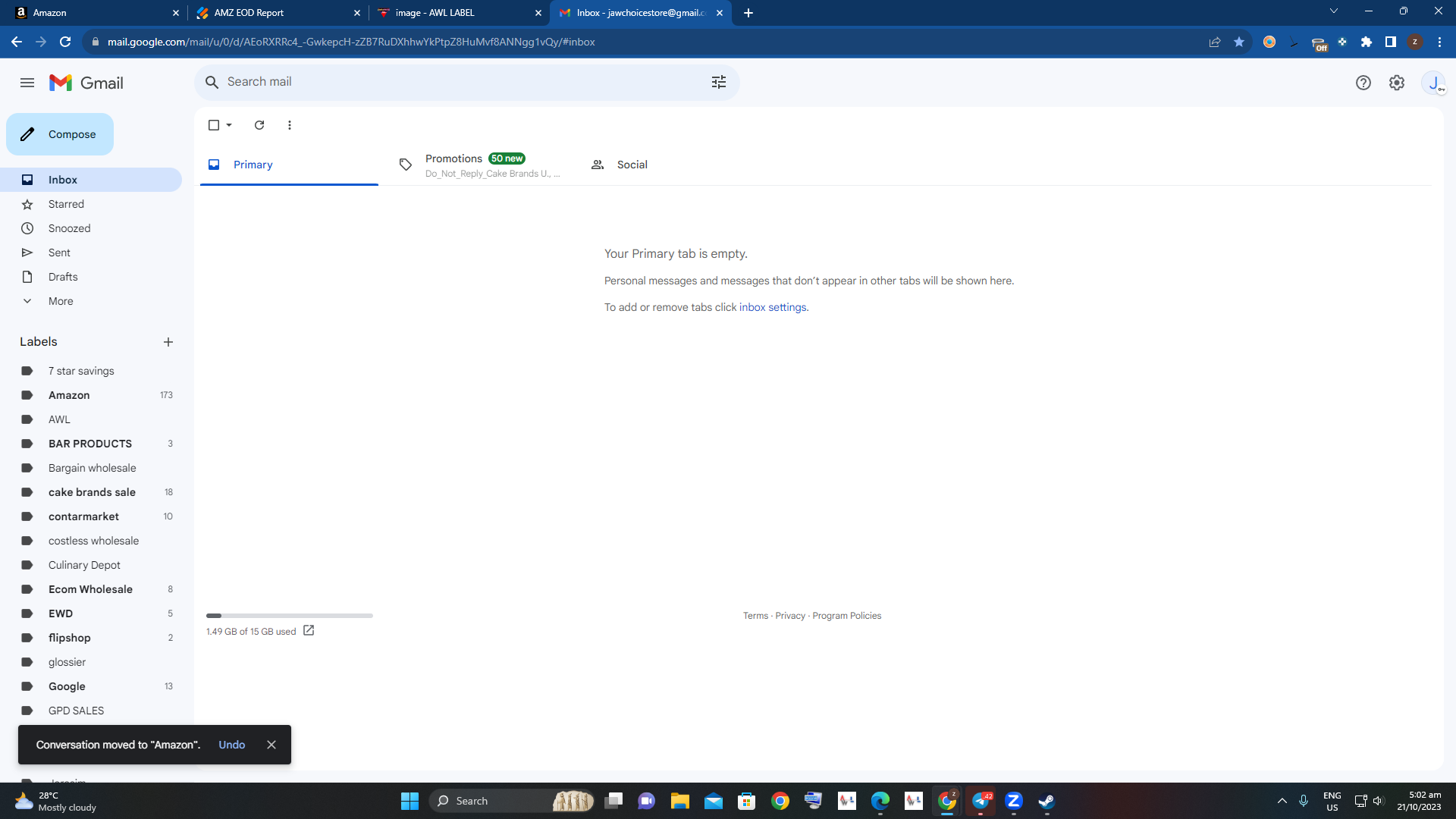Open the Chrome tab search chevron
This screenshot has width=1456, height=819.
[x=1333, y=11]
